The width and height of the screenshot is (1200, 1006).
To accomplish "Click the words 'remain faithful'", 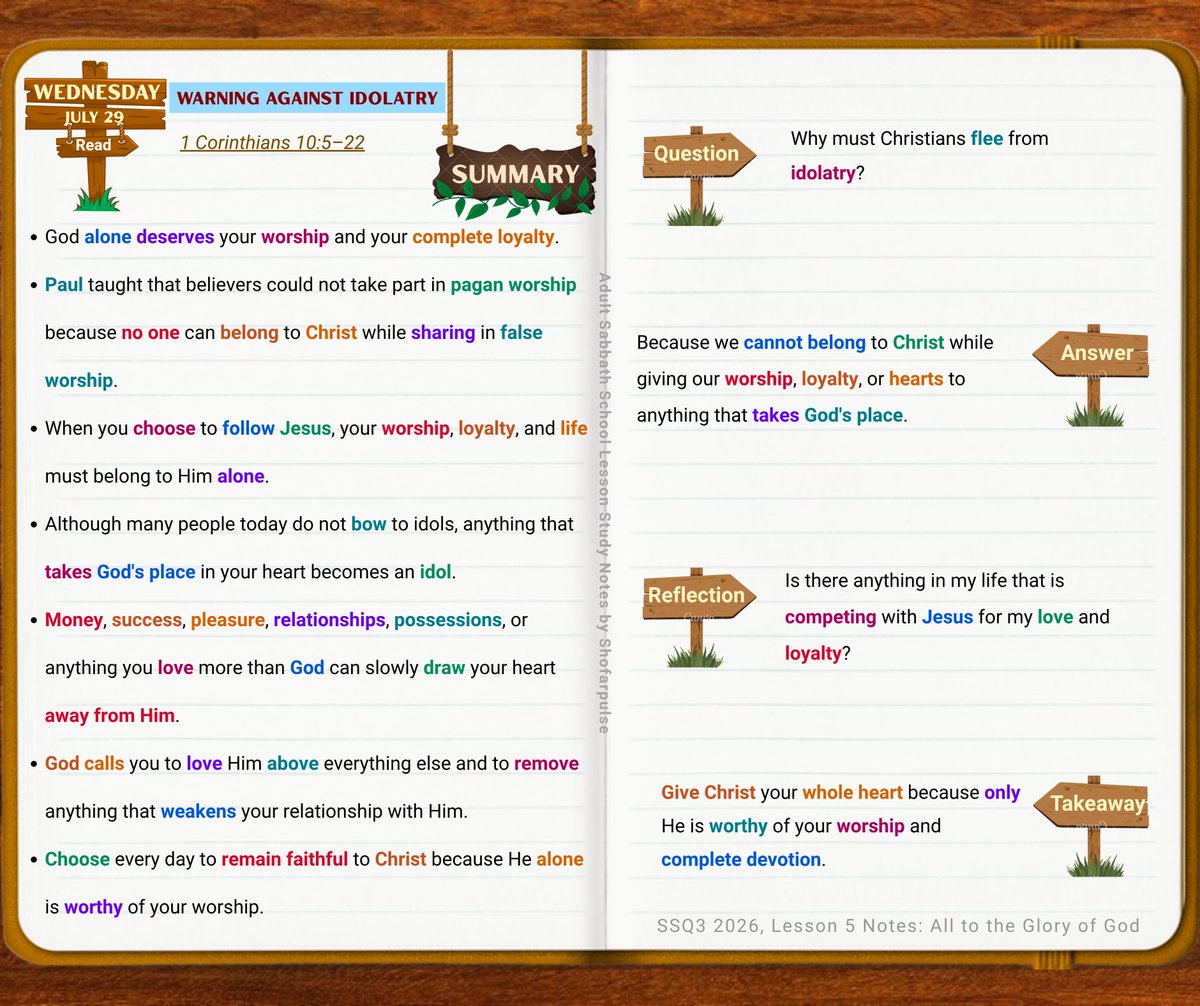I will point(285,859).
